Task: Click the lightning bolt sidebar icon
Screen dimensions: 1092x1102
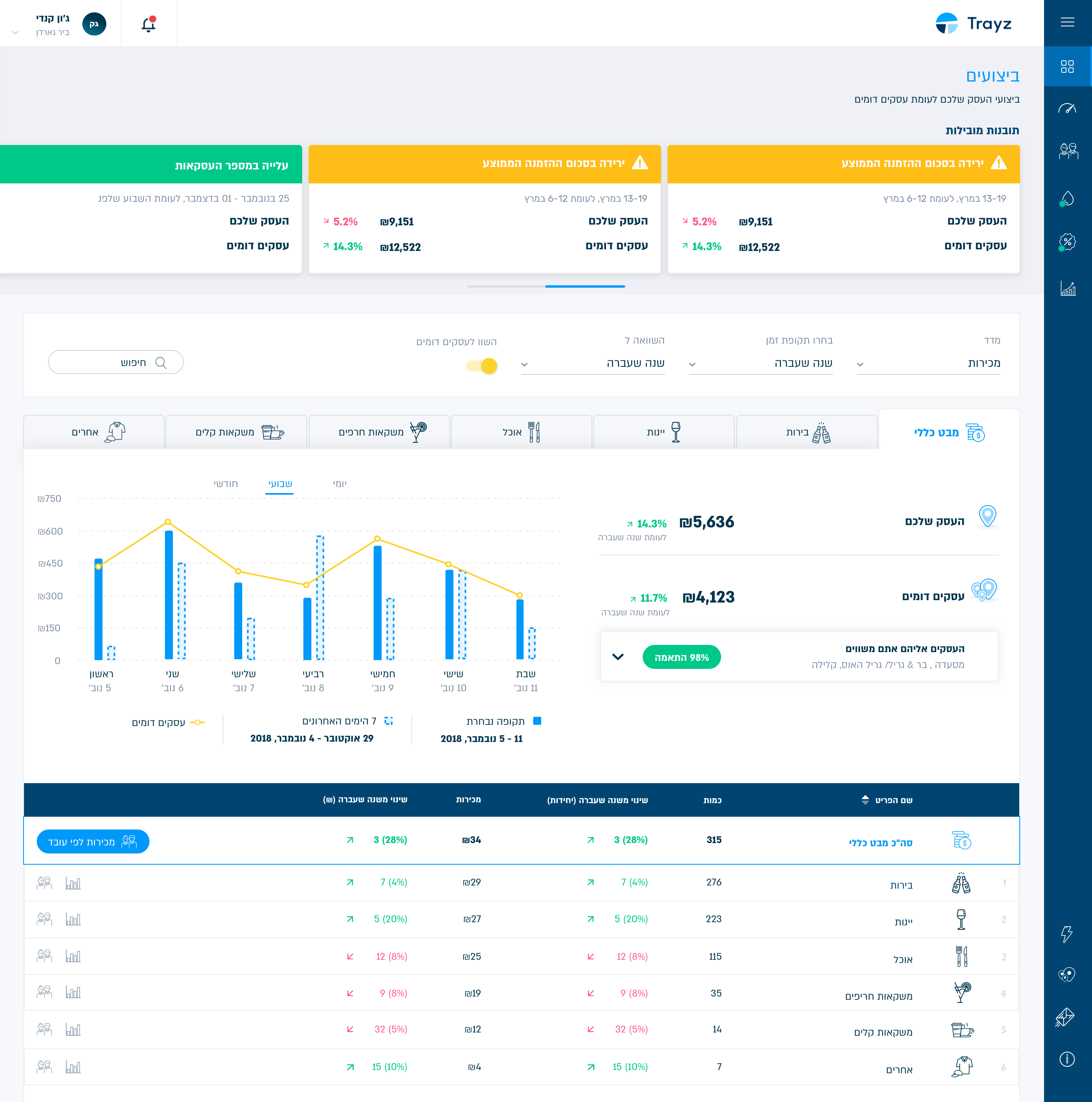Action: (1066, 934)
